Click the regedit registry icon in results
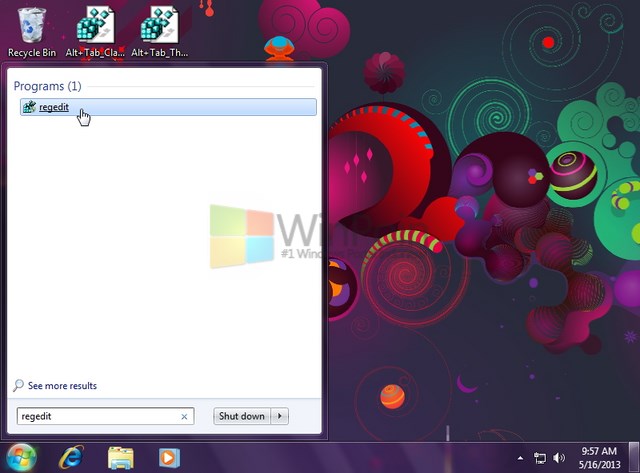The image size is (640, 473). click(x=29, y=107)
